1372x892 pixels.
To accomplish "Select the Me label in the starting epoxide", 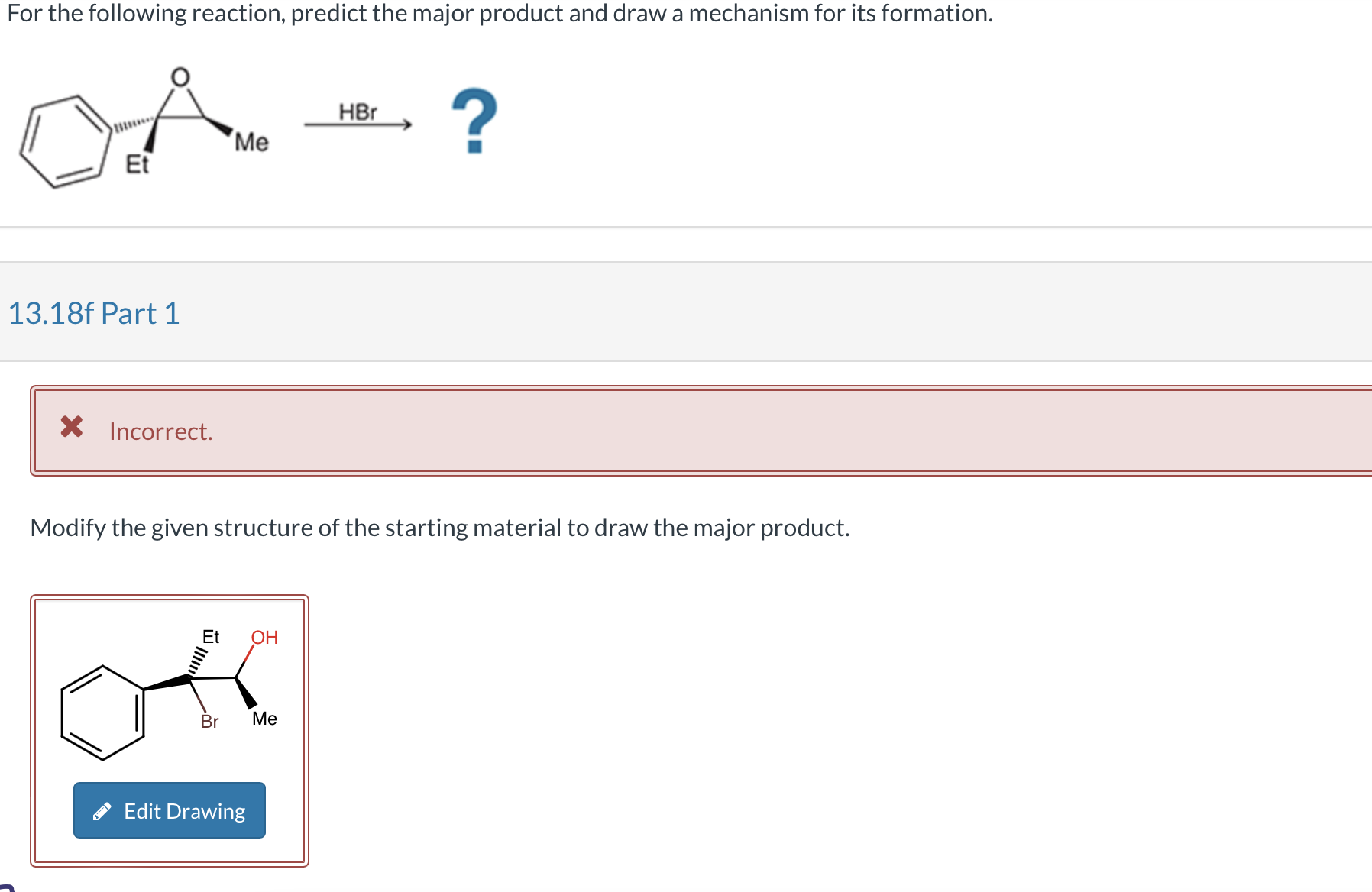I will [x=251, y=142].
